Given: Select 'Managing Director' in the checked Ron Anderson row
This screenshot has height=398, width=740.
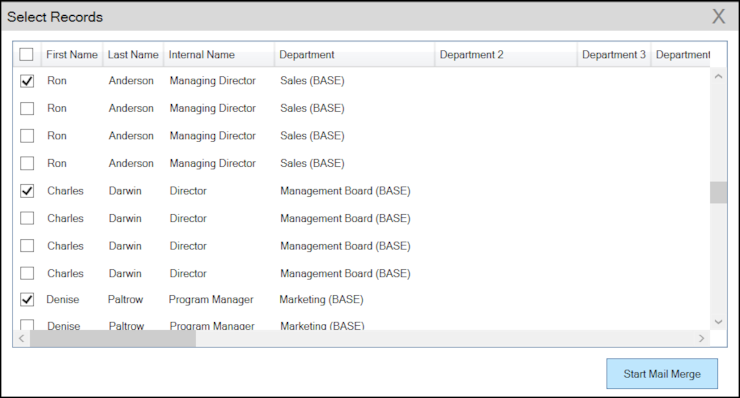Looking at the screenshot, I should pos(212,81).
